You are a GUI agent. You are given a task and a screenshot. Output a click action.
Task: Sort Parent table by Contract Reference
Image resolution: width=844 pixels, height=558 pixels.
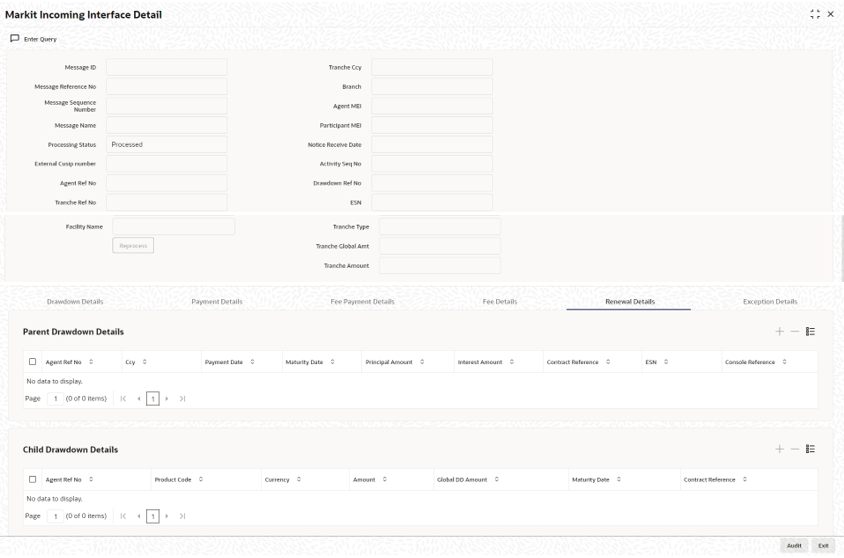click(x=608, y=362)
